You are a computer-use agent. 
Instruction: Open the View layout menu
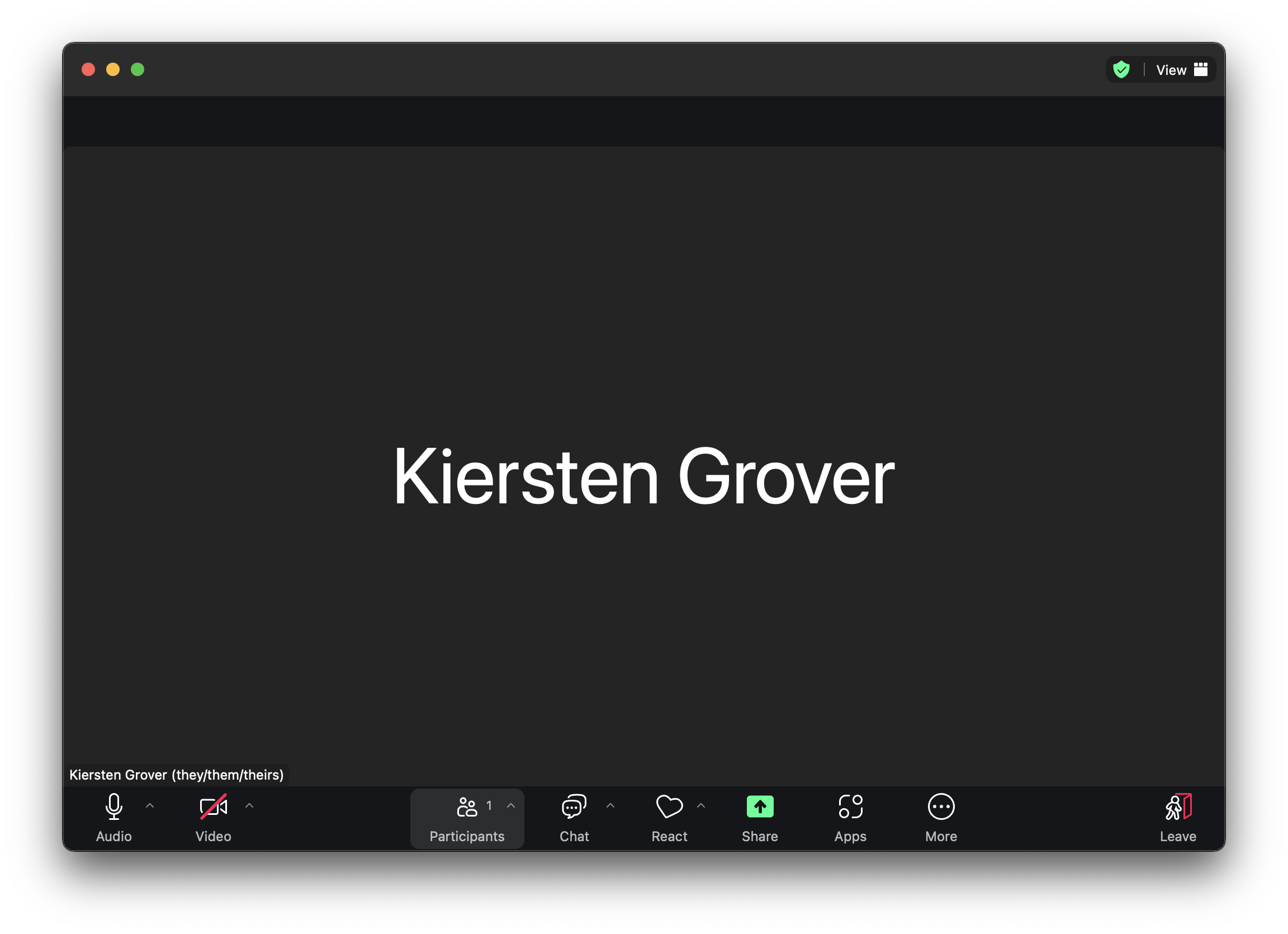coord(1181,70)
